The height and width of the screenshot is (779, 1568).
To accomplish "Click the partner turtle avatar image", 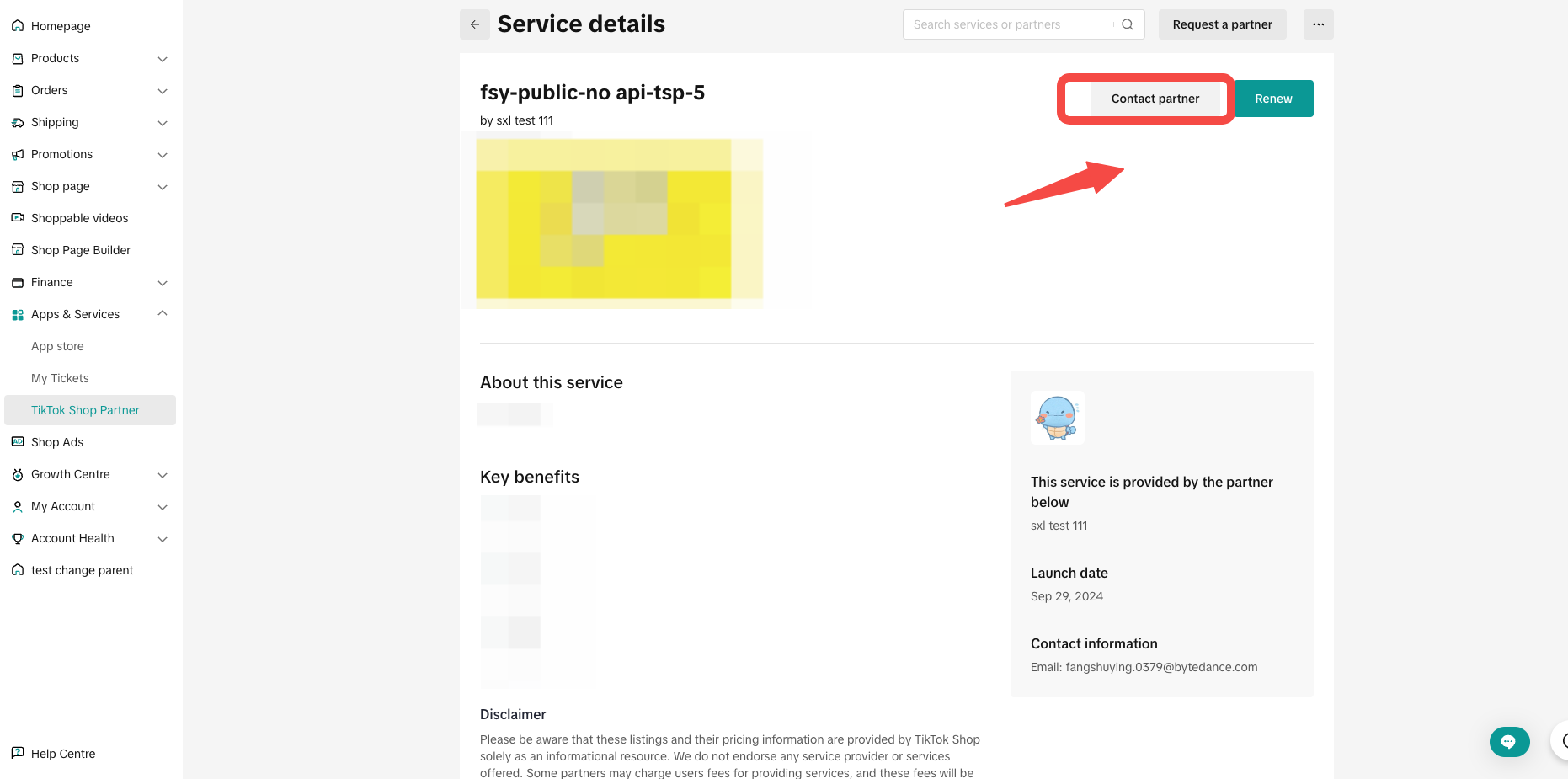I will coord(1057,418).
